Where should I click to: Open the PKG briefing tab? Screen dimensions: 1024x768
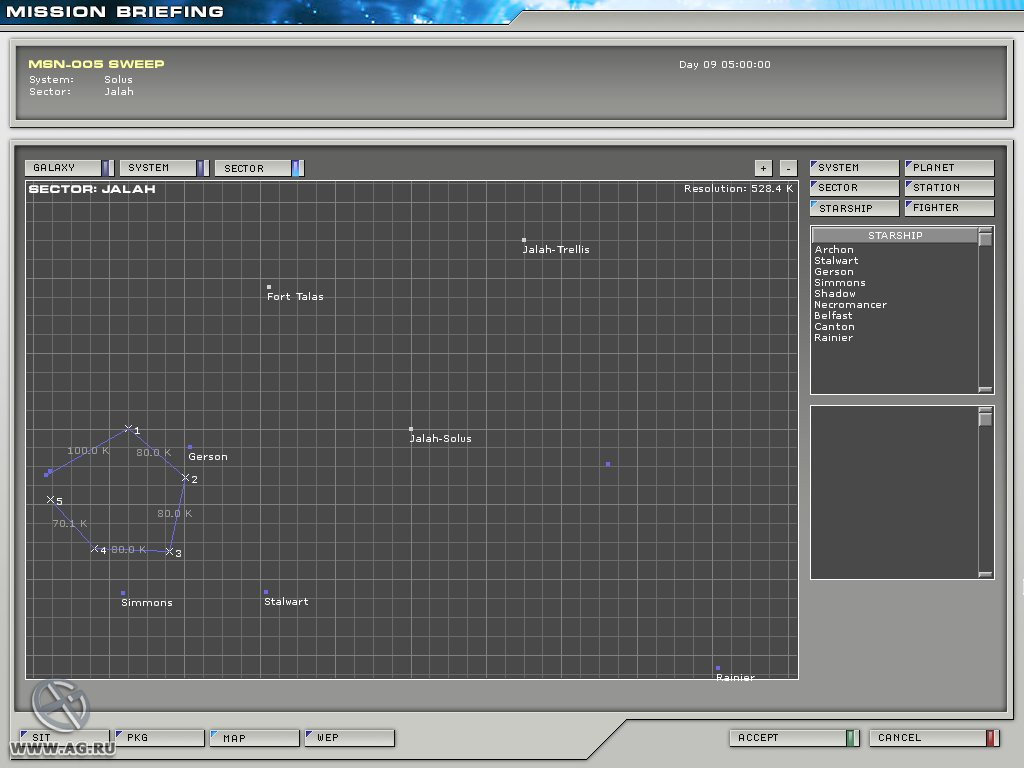pyautogui.click(x=160, y=738)
